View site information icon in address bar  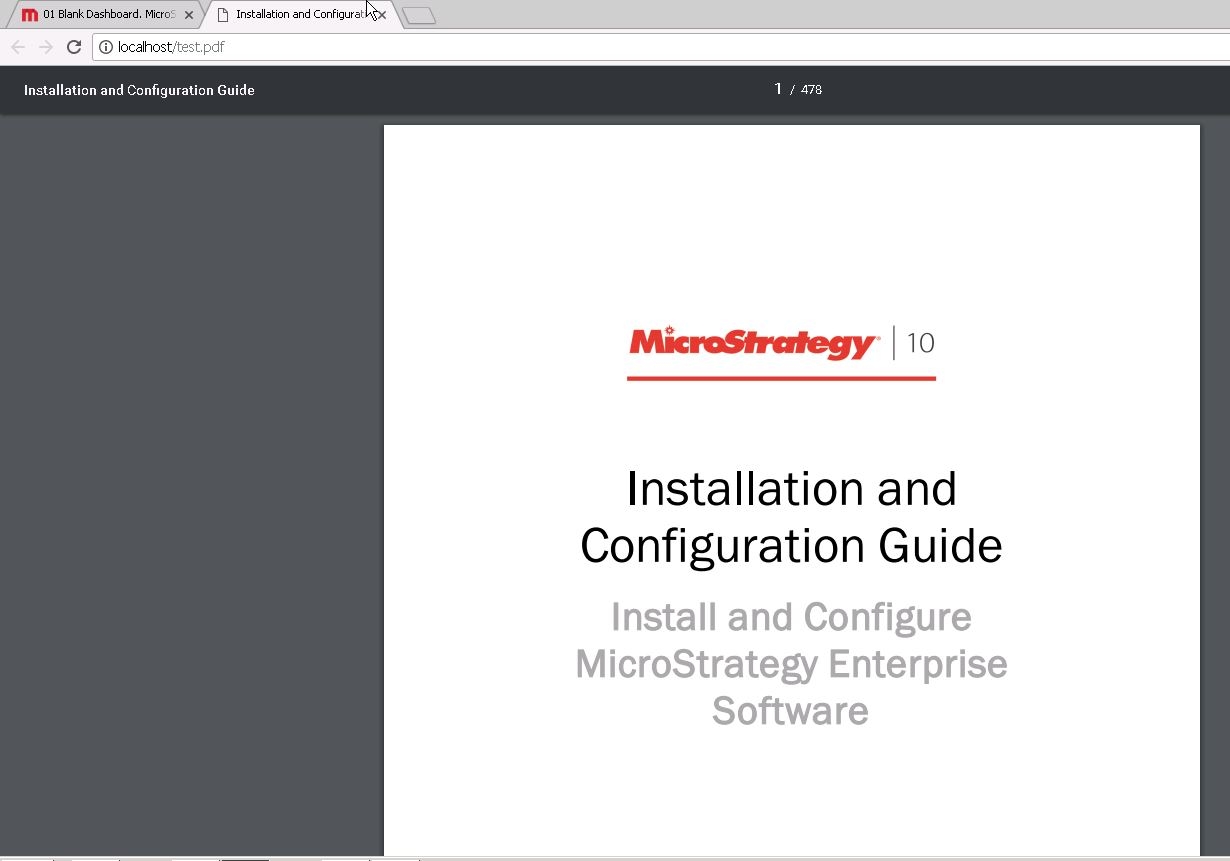(x=106, y=47)
